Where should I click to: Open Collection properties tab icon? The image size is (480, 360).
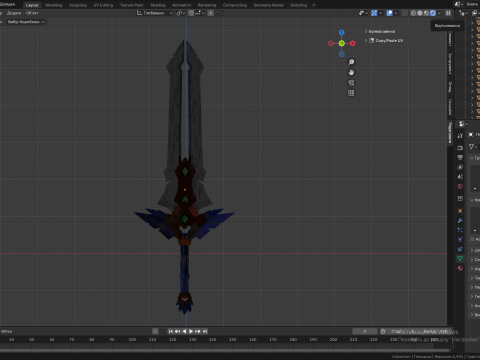point(460,199)
